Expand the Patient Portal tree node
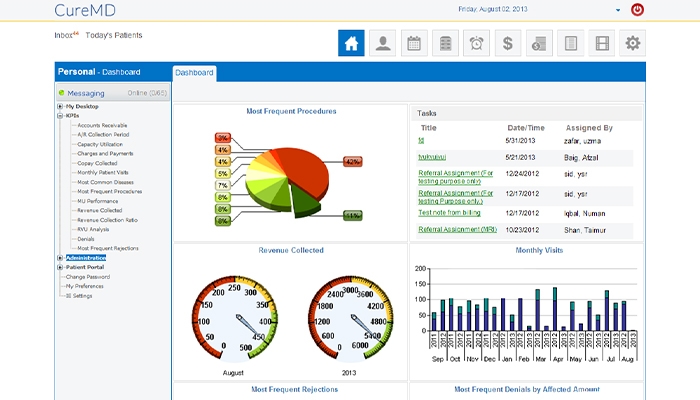This screenshot has height=400, width=700. (x=60, y=267)
